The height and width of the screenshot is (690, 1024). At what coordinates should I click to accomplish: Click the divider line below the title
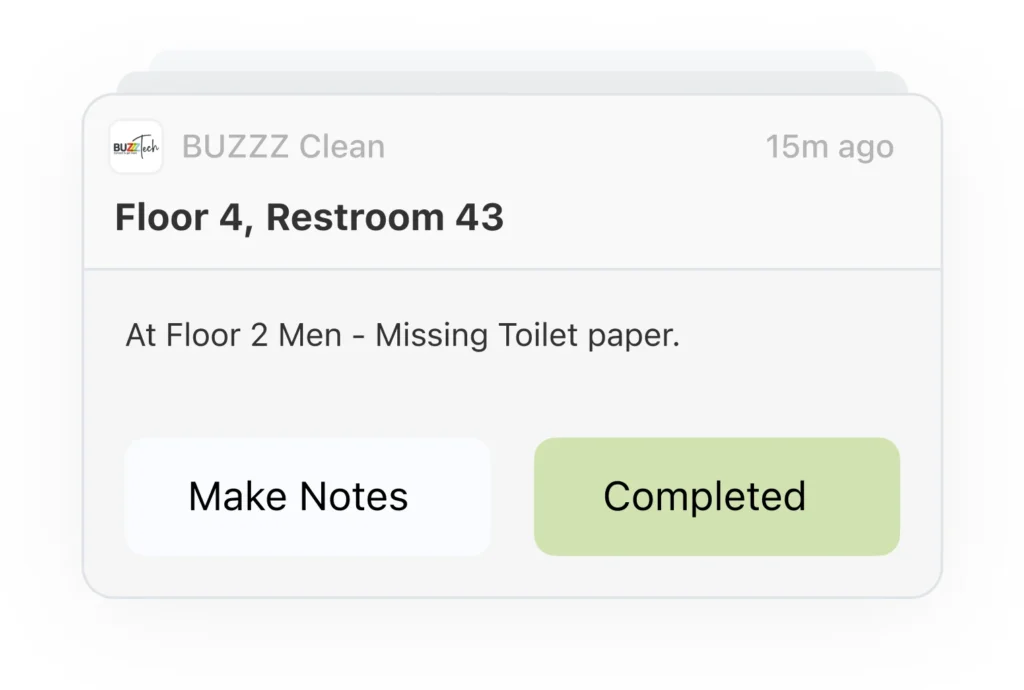pyautogui.click(x=512, y=269)
